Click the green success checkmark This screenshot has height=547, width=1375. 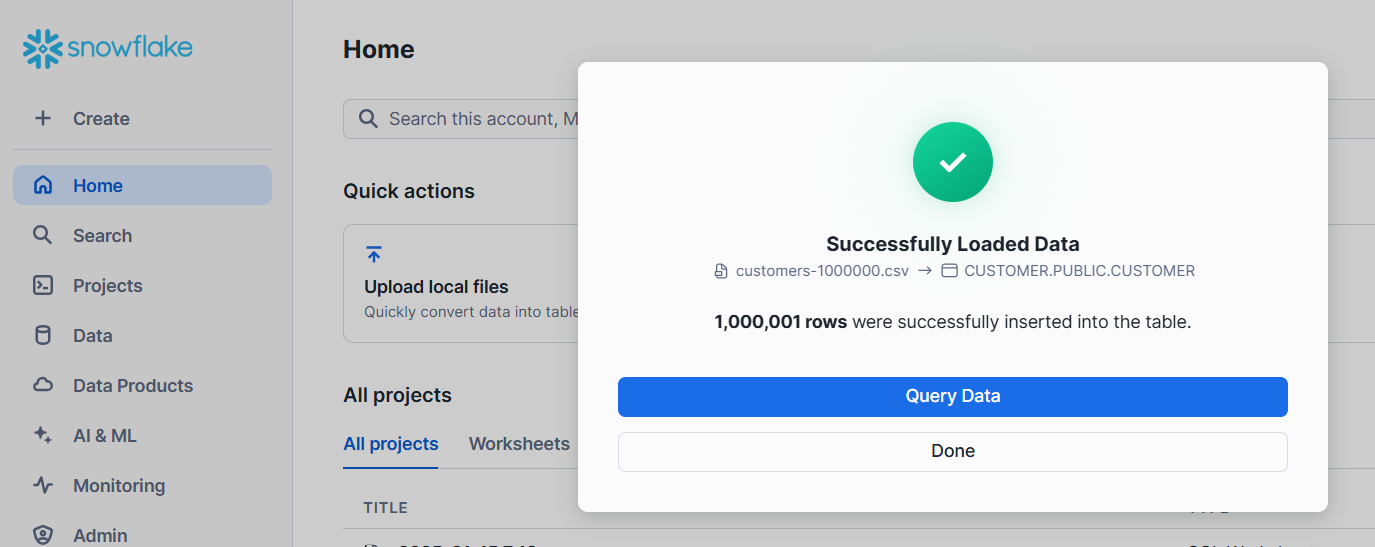coord(952,162)
